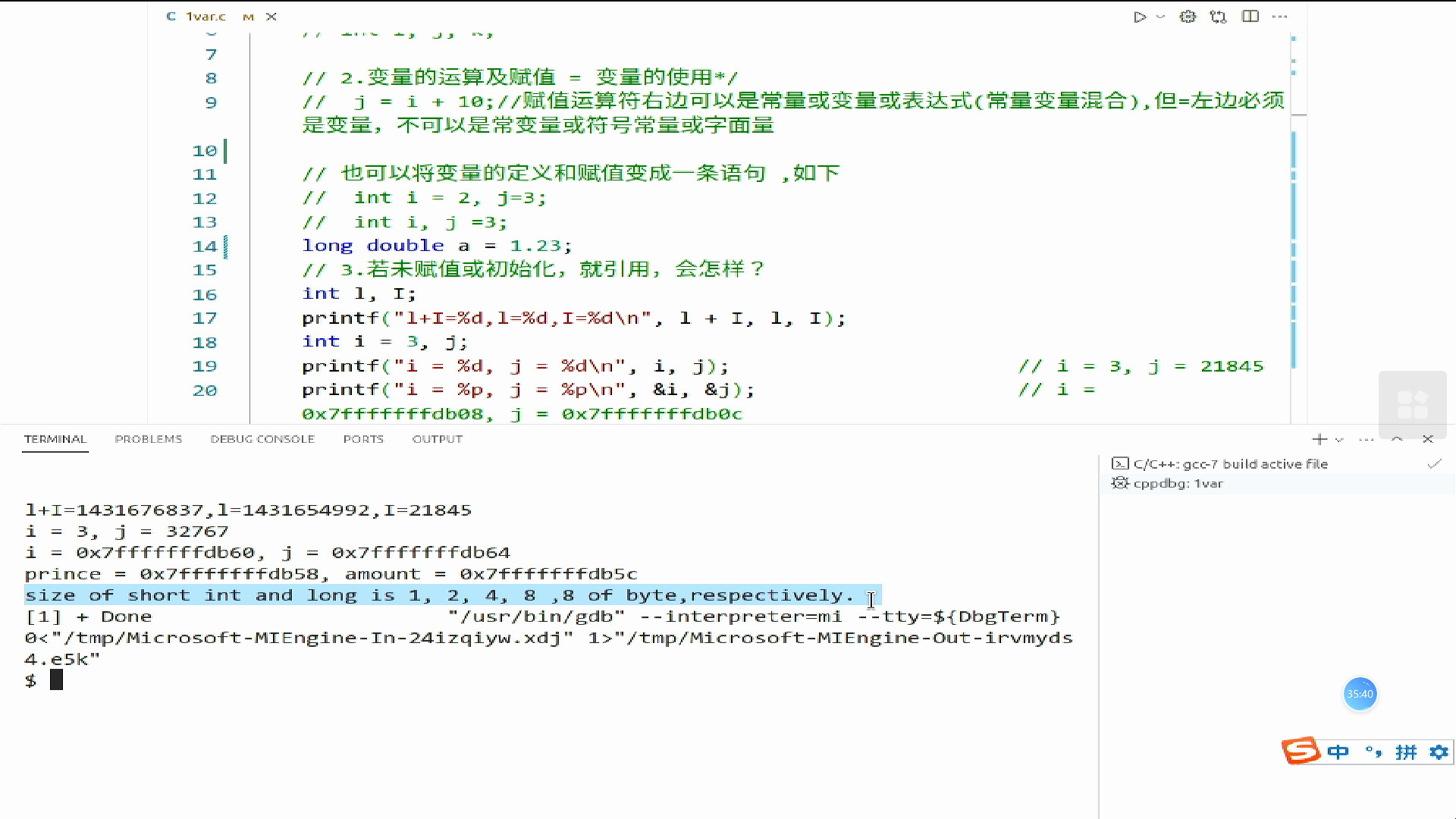The width and height of the screenshot is (1456, 819).
Task: Click the Split Editor icon
Action: click(1252, 16)
